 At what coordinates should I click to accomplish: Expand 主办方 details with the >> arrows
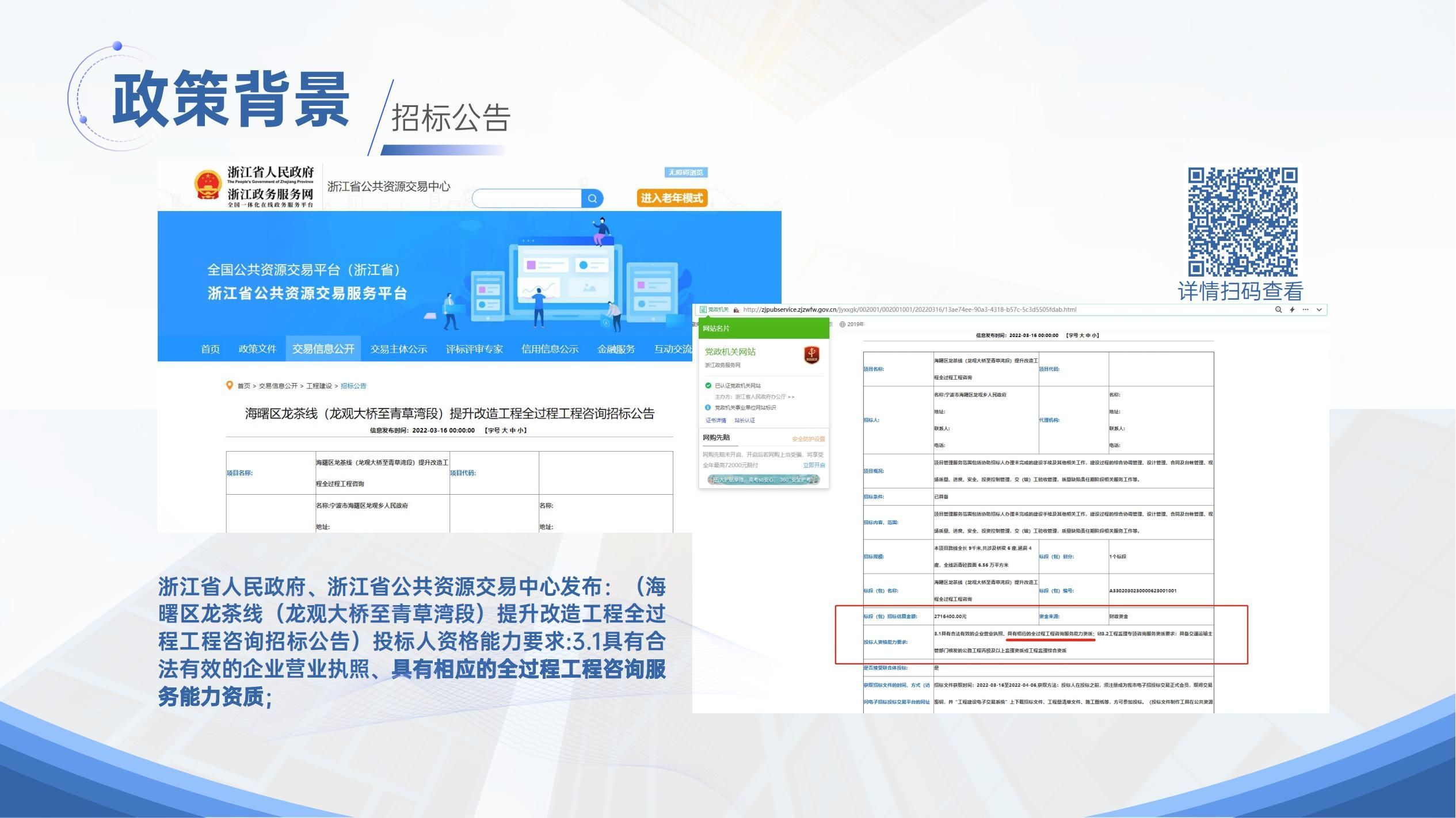pyautogui.click(x=792, y=397)
